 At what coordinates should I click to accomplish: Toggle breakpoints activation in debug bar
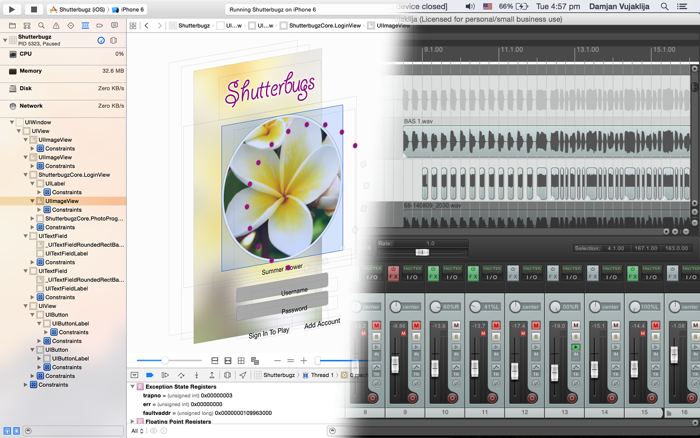point(150,375)
